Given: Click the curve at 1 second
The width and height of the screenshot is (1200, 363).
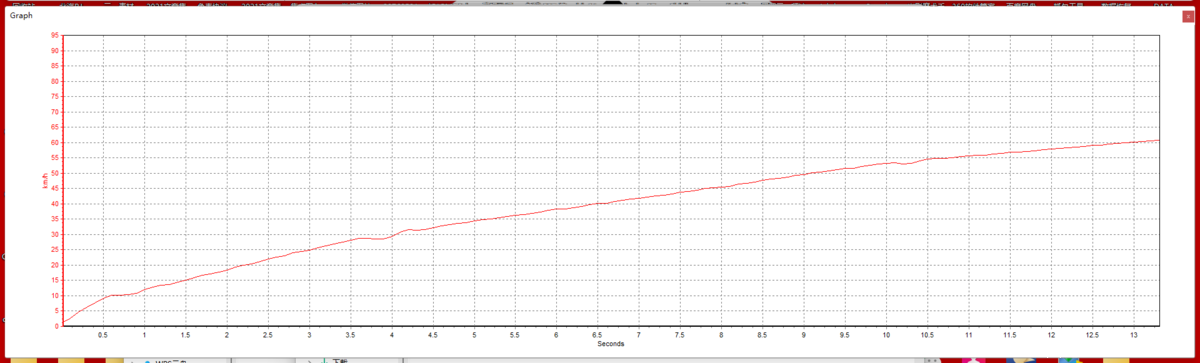Looking at the screenshot, I should [x=145, y=290].
